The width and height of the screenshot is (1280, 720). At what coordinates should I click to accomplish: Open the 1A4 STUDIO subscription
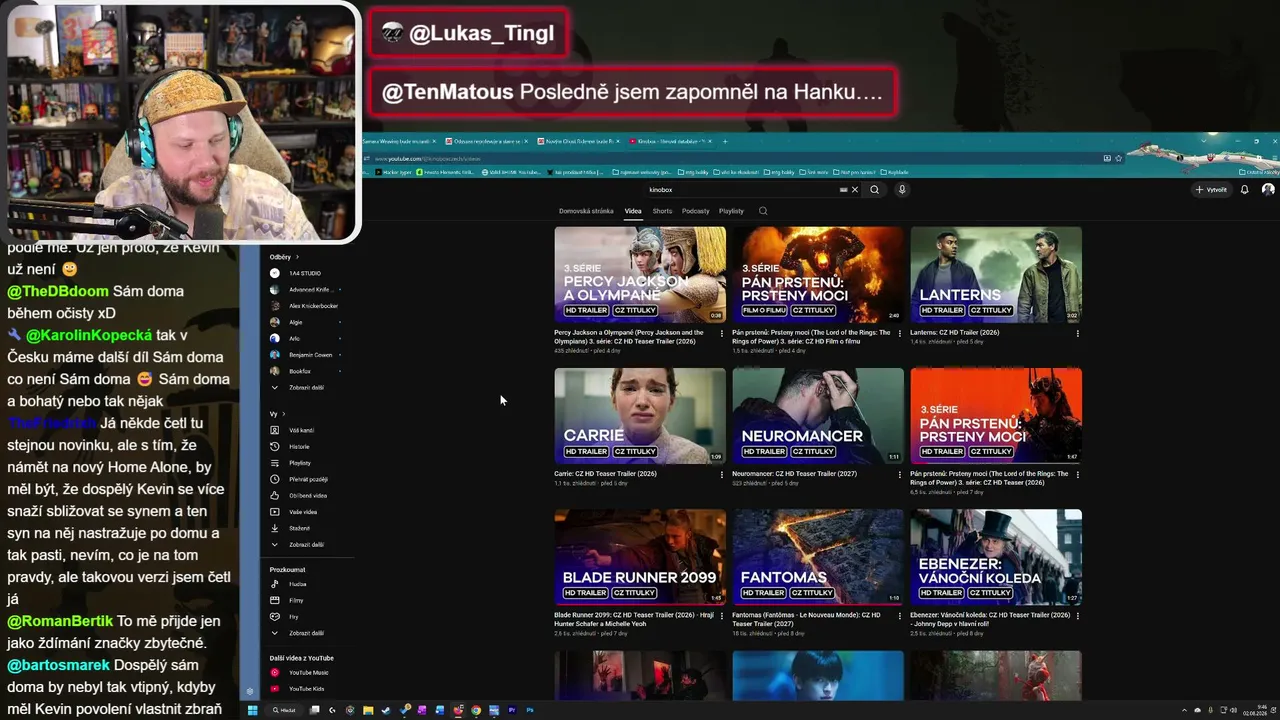(305, 273)
